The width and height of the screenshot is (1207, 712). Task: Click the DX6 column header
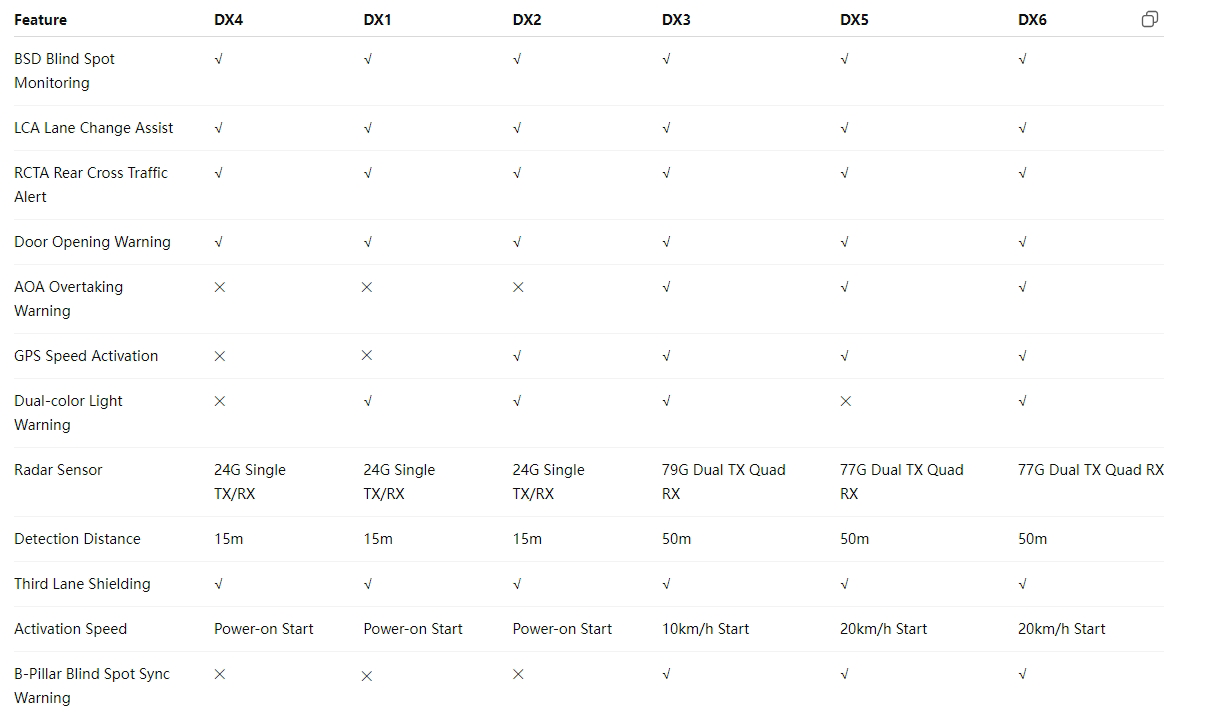[1032, 20]
